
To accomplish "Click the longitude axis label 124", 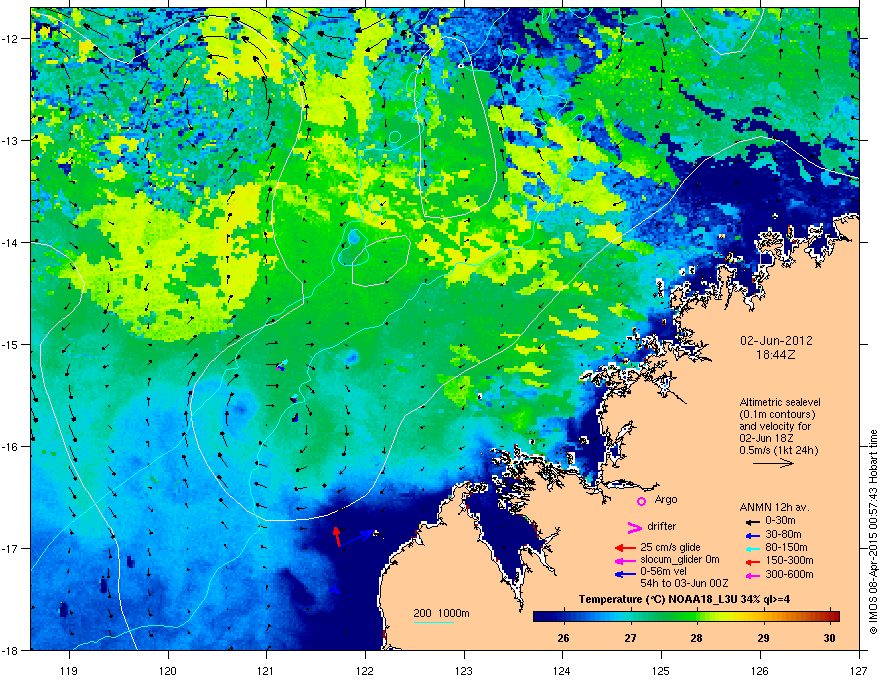I will (x=562, y=670).
